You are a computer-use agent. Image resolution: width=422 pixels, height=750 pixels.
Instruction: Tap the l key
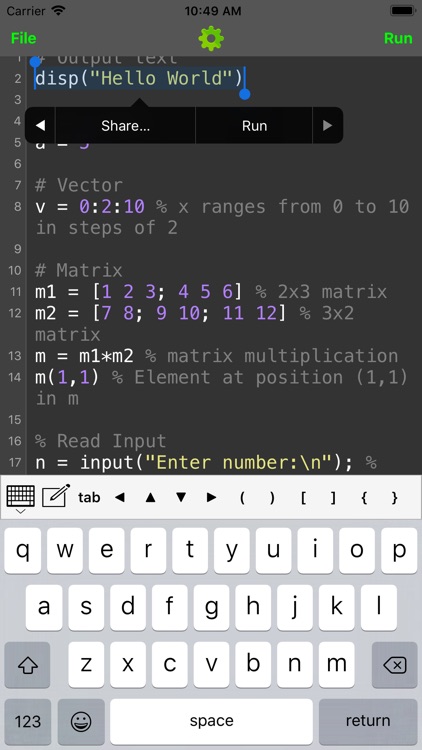pos(378,607)
